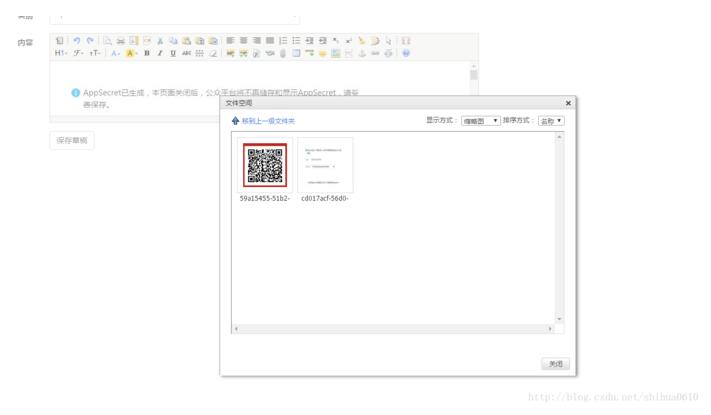Insert an anchor using anchor icon
Screen dimensions: 711x415
tap(362, 53)
